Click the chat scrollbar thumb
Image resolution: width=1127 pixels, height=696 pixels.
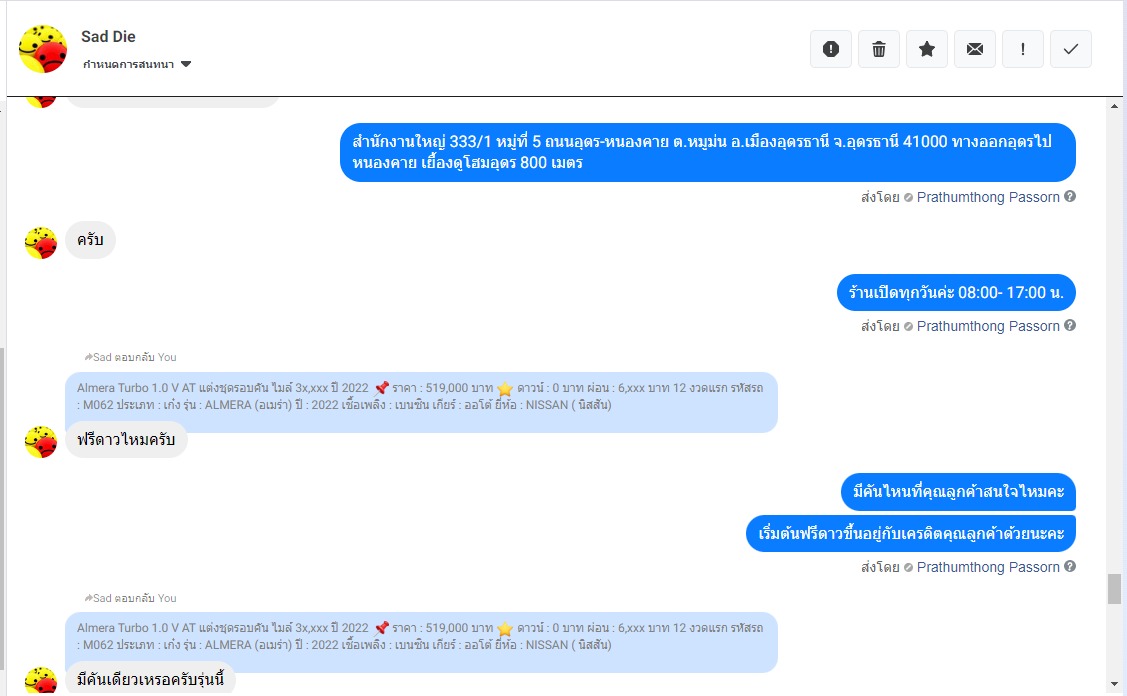tap(1114, 589)
